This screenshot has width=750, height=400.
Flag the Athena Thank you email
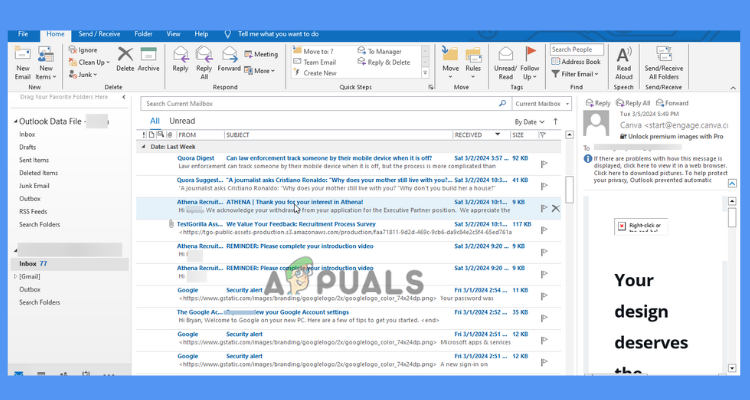[x=544, y=208]
